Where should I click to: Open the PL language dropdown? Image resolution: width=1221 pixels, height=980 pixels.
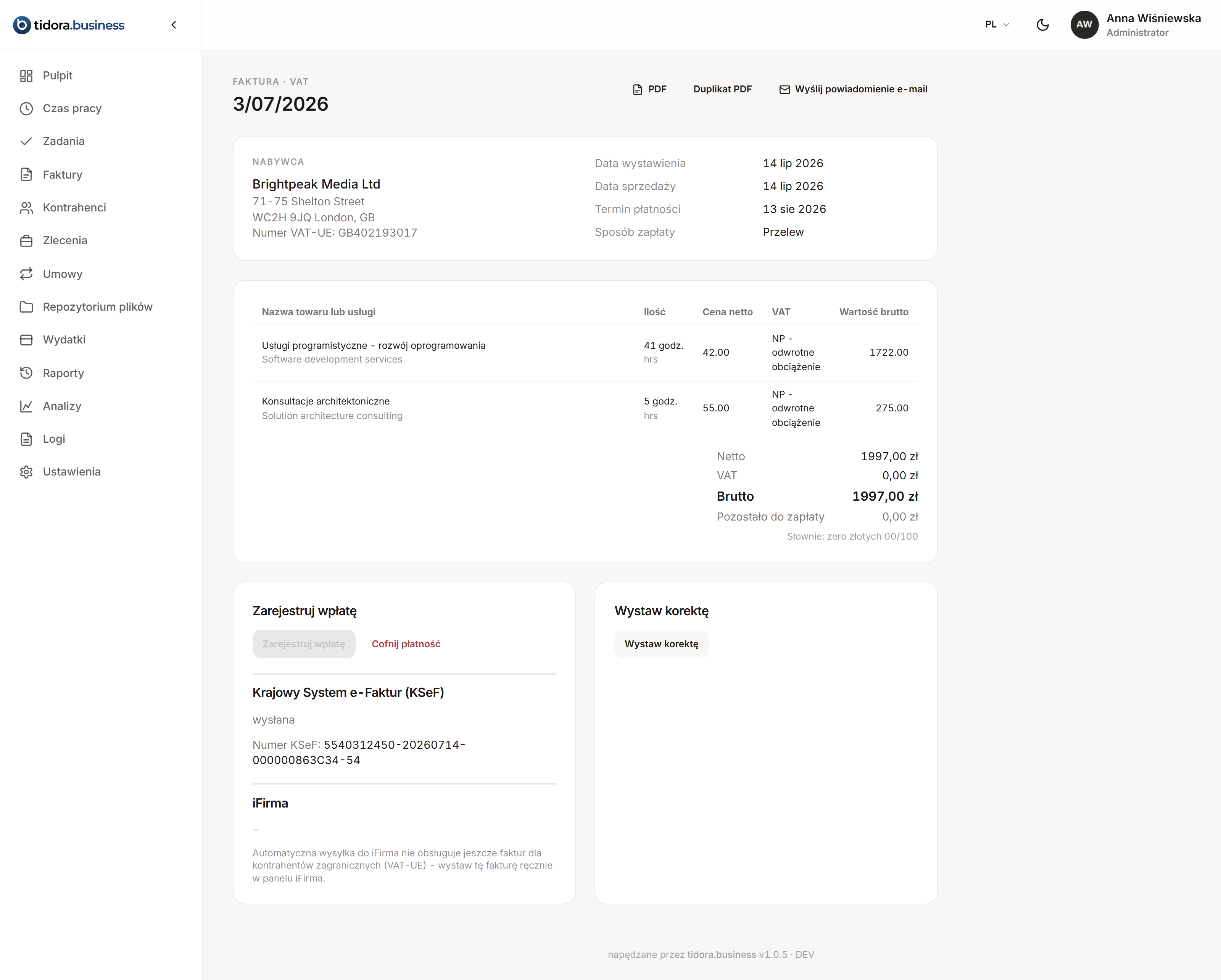click(997, 24)
